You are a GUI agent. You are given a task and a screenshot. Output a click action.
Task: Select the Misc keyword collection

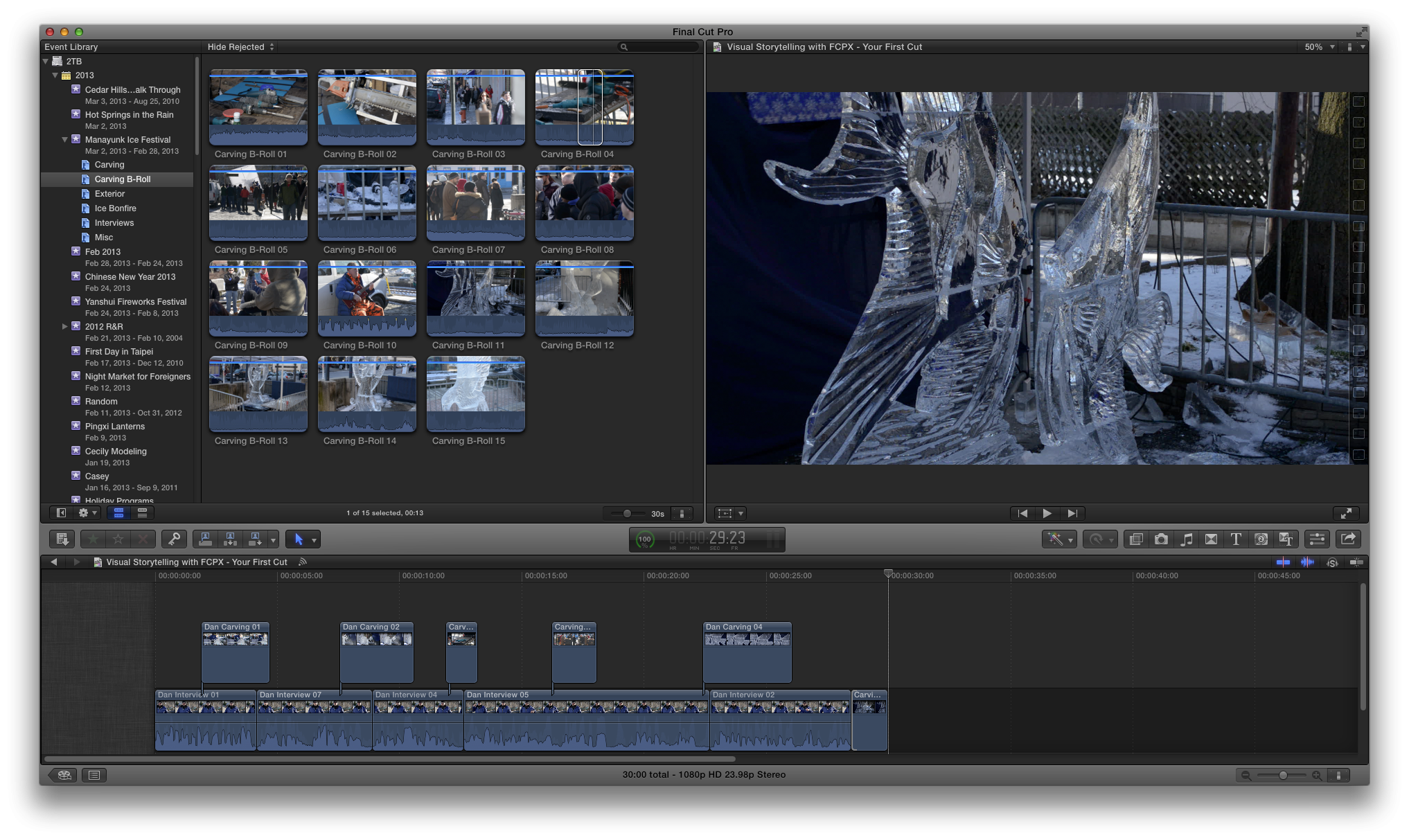pyautogui.click(x=104, y=238)
